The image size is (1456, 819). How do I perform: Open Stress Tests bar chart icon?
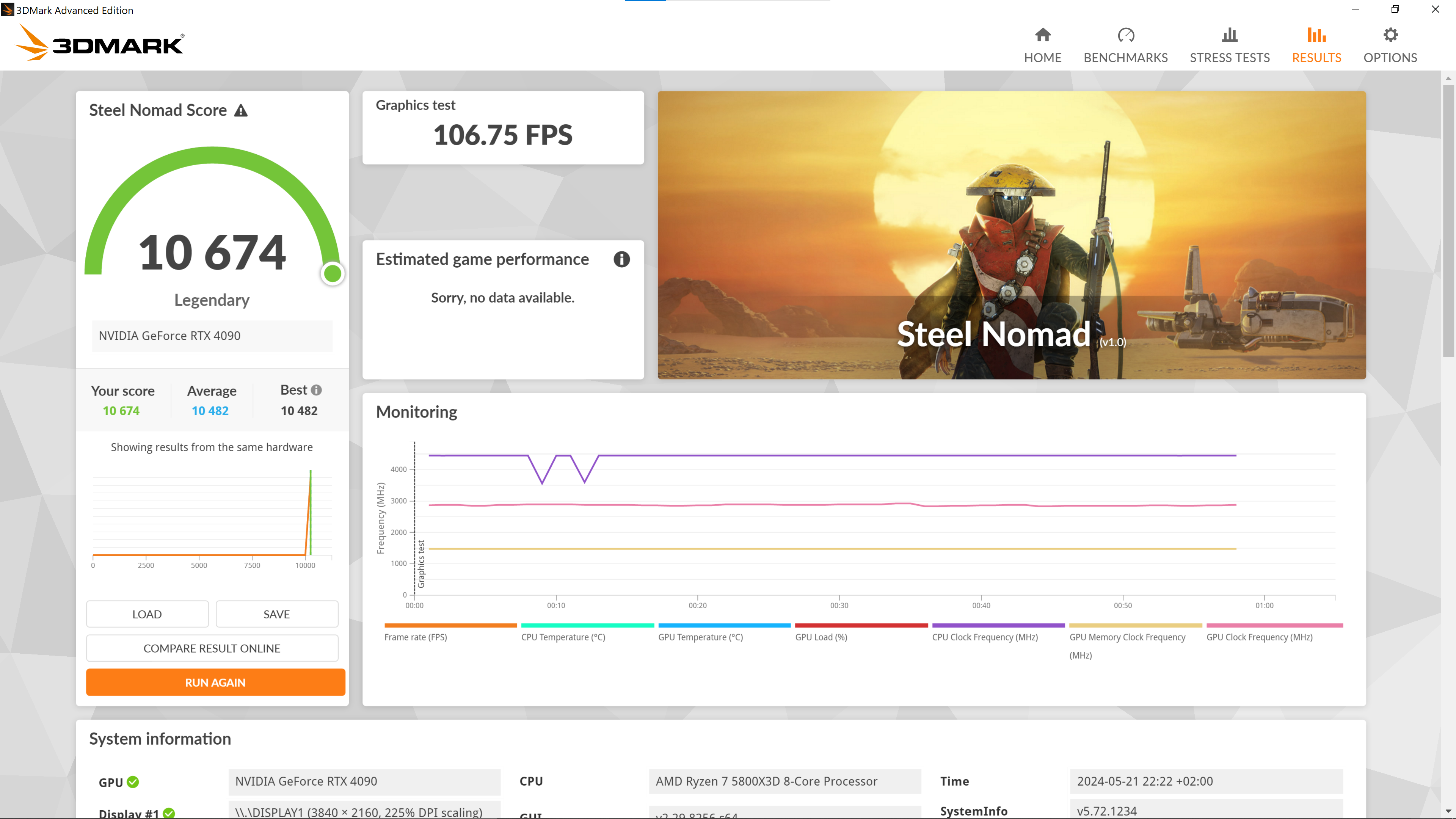pos(1229,35)
